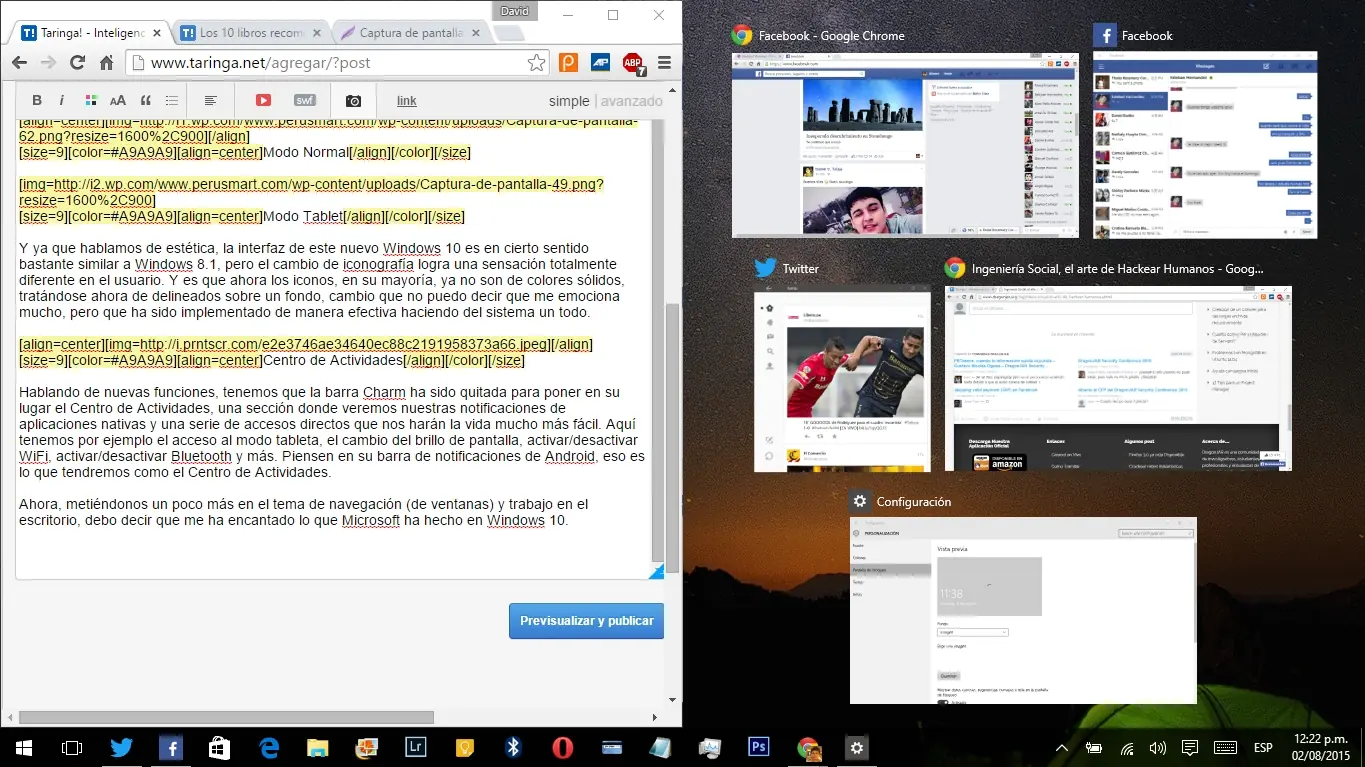Open Photoshop from the taskbar
Image resolution: width=1365 pixels, height=767 pixels.
(x=758, y=747)
